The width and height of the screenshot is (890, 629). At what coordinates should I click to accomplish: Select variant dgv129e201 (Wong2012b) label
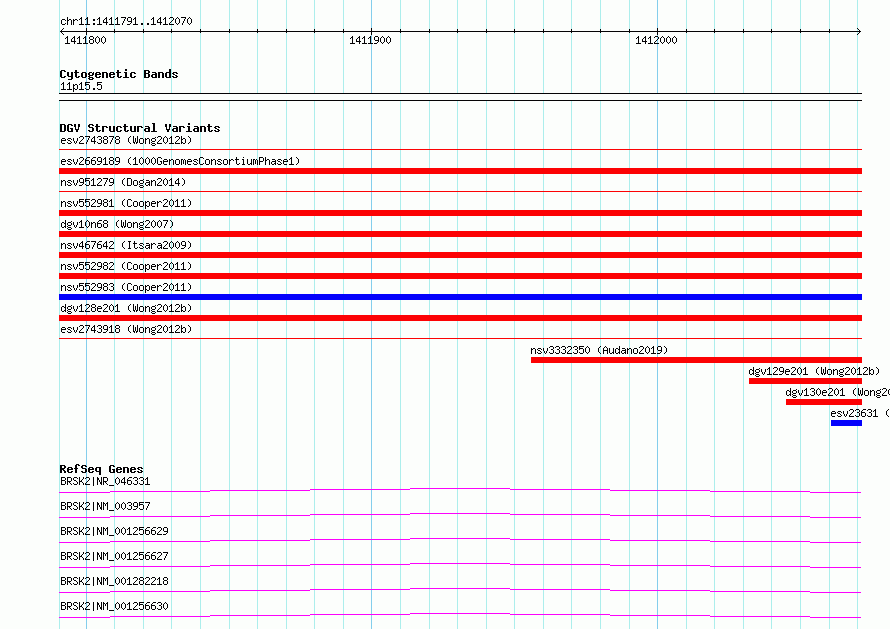pyautogui.click(x=814, y=371)
